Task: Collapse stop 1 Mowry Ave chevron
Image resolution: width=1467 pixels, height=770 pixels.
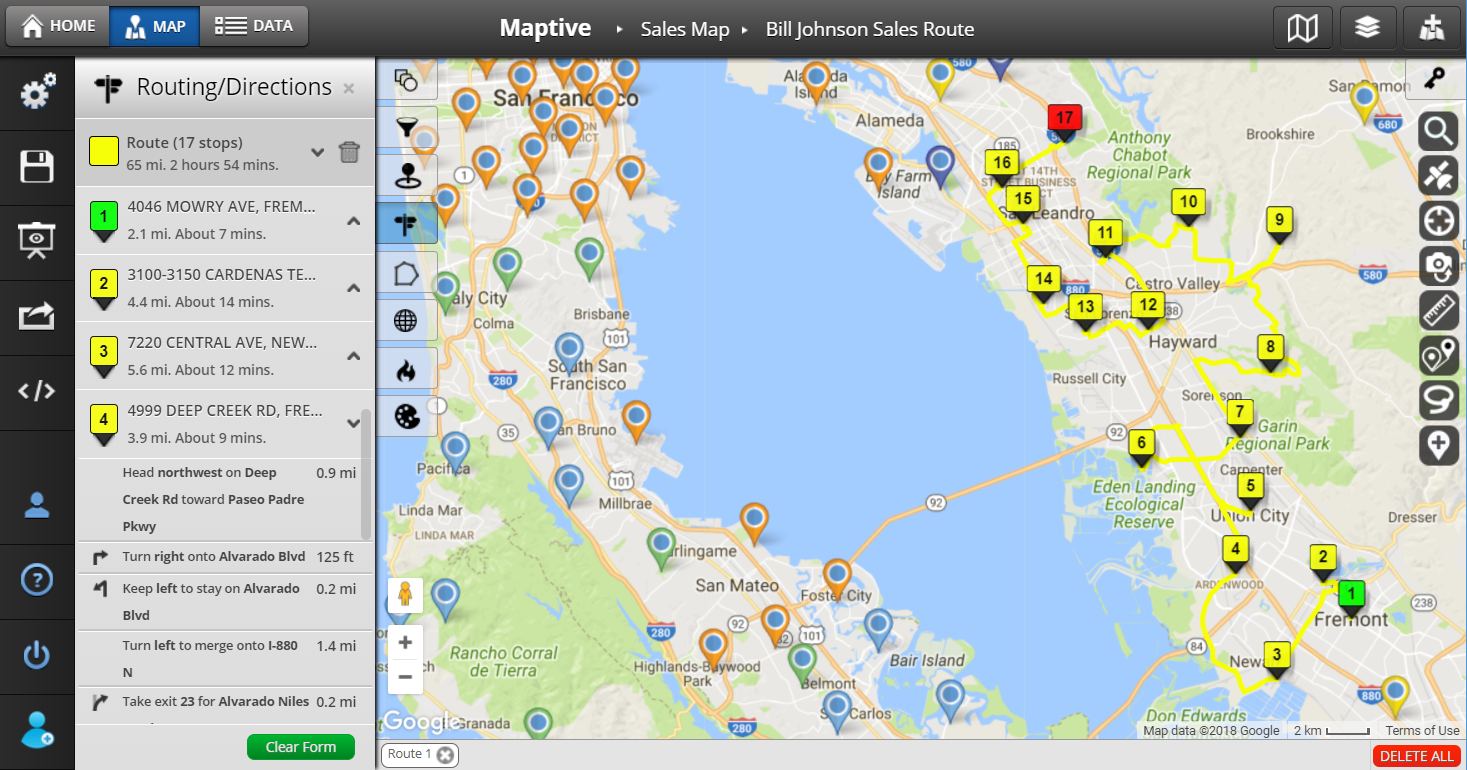Action: (353, 220)
